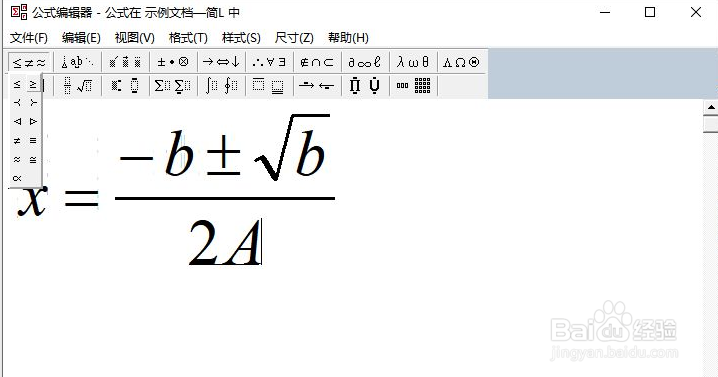Open the labeled arrow templates palette
Image resolution: width=718 pixels, height=377 pixels.
click(x=316, y=86)
